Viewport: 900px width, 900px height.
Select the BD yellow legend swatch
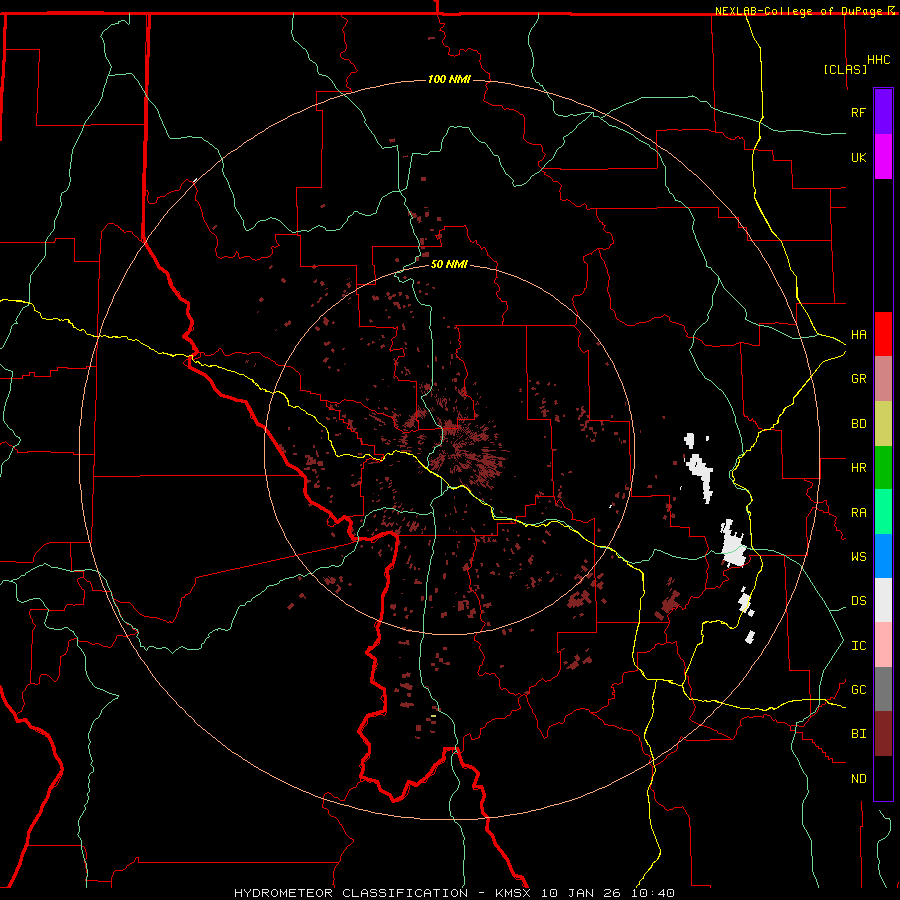883,423
